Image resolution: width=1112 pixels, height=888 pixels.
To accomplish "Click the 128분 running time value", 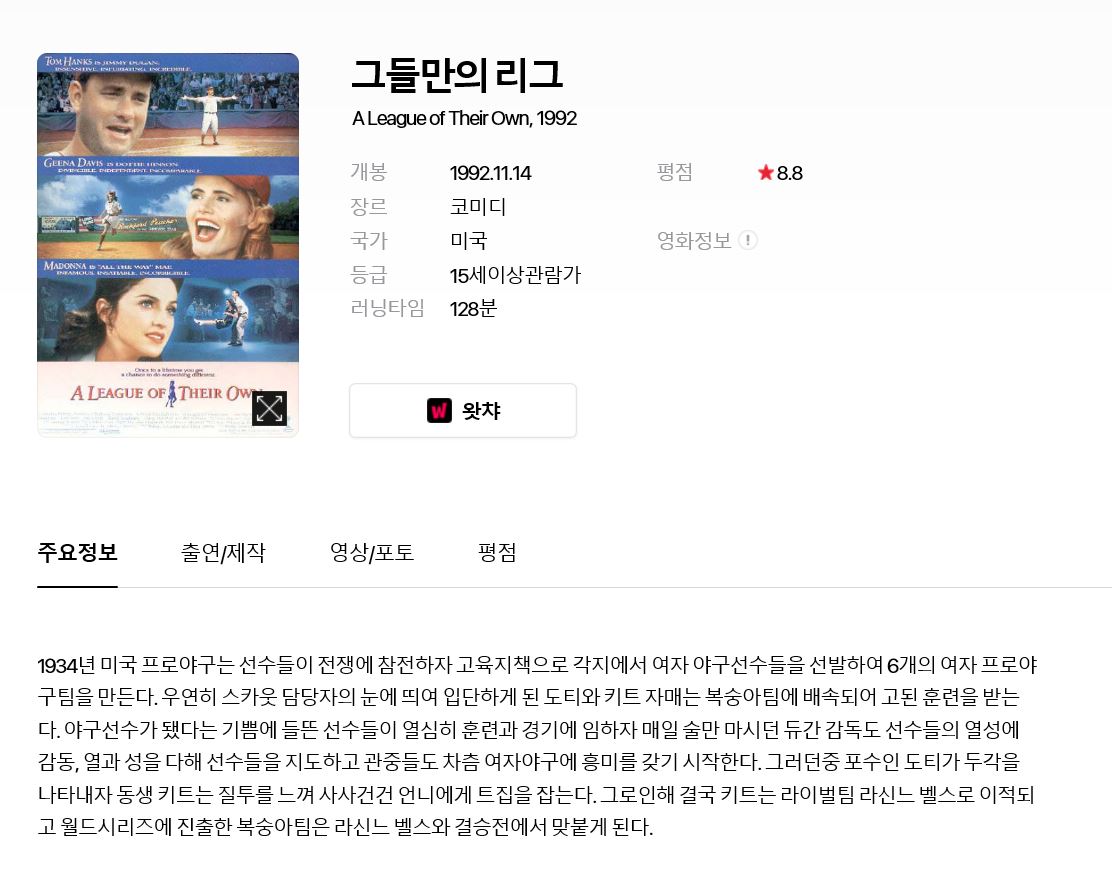I will 474,309.
